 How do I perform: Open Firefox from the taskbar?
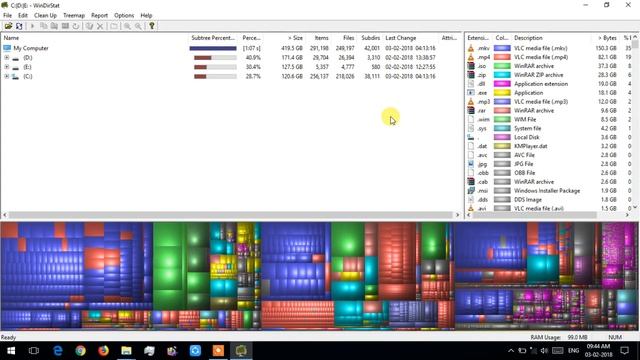click(x=103, y=351)
